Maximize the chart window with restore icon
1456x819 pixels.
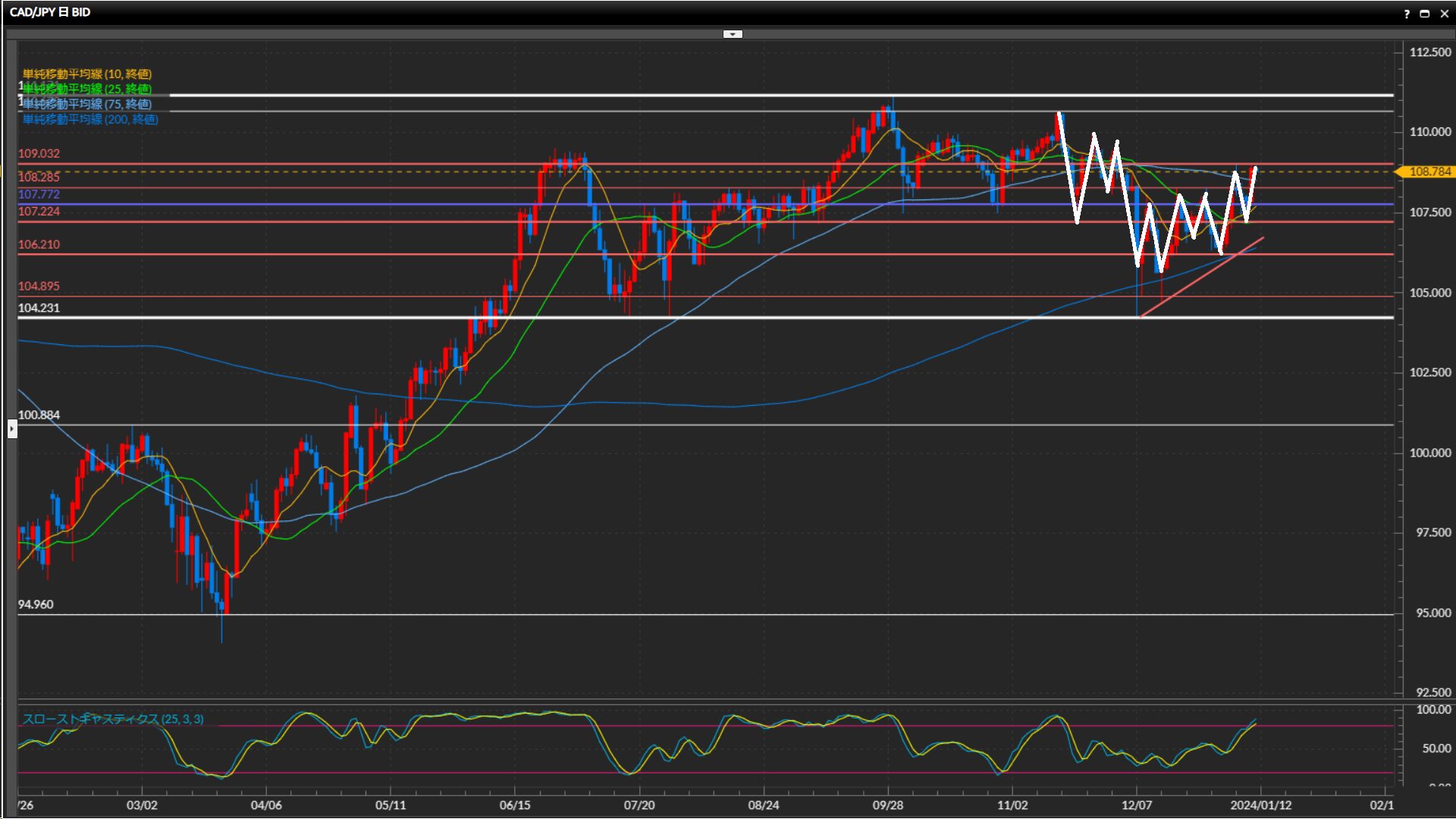point(1424,14)
